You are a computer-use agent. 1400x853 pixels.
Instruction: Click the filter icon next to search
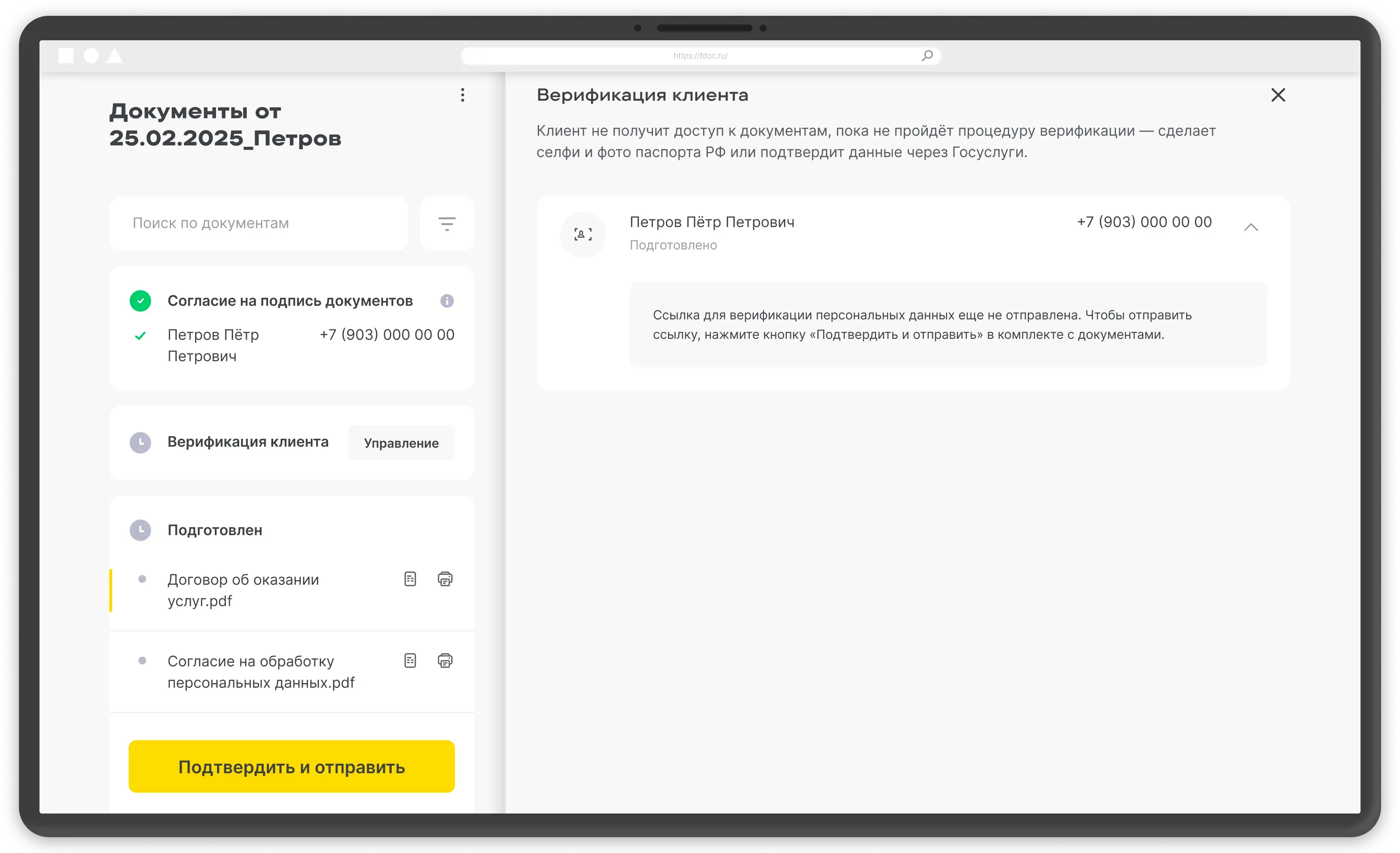point(447,224)
